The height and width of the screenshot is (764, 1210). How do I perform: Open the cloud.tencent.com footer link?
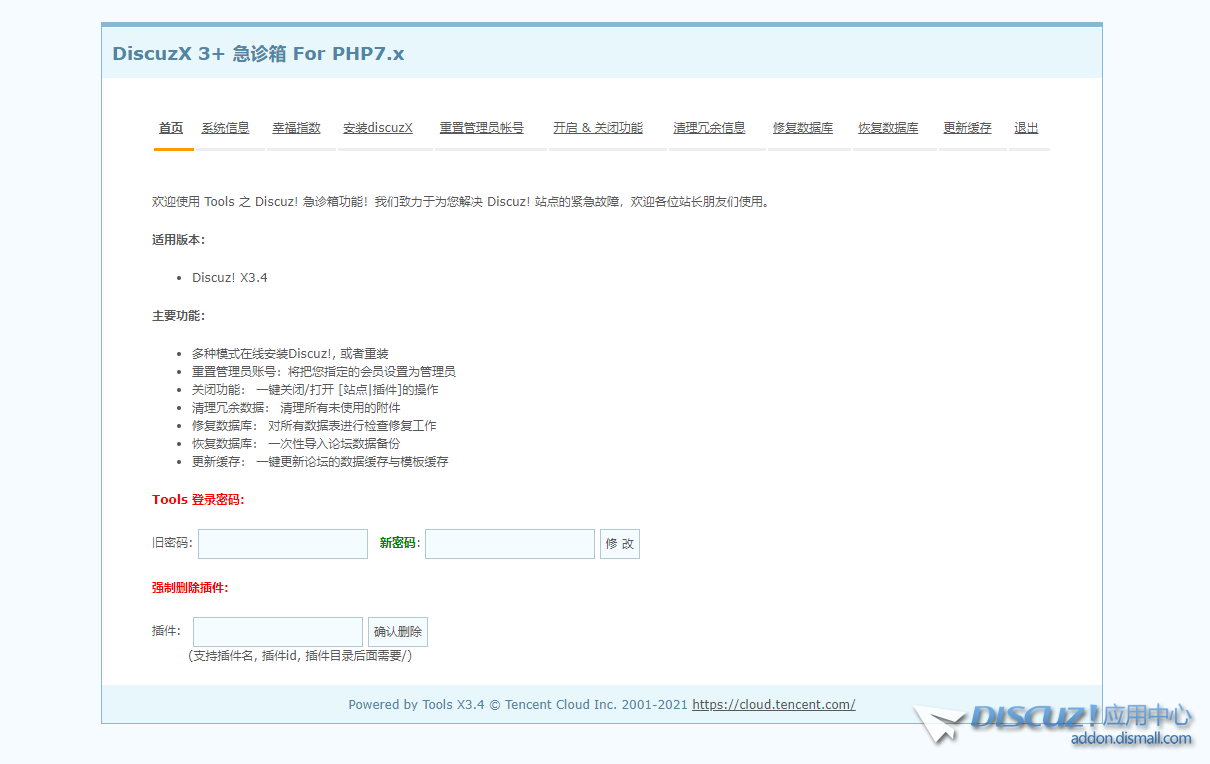(773, 704)
